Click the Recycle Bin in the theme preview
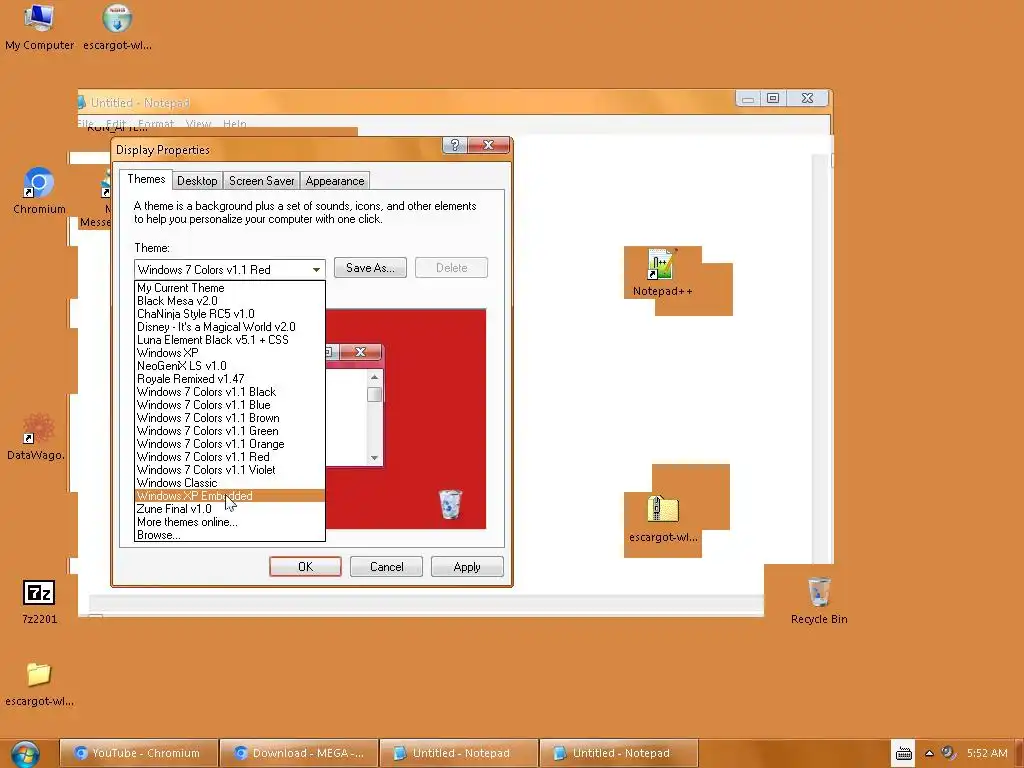This screenshot has width=1024, height=768. (450, 504)
